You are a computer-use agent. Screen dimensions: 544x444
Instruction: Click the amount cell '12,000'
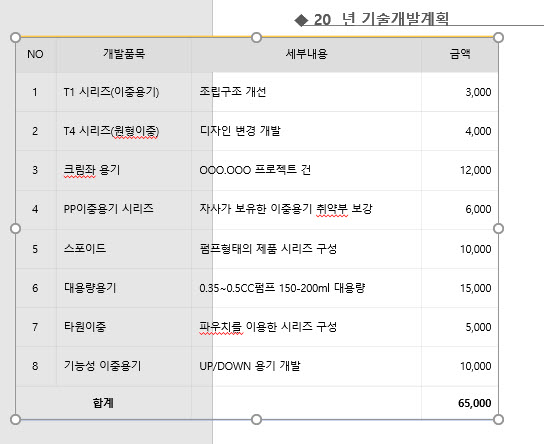point(460,170)
